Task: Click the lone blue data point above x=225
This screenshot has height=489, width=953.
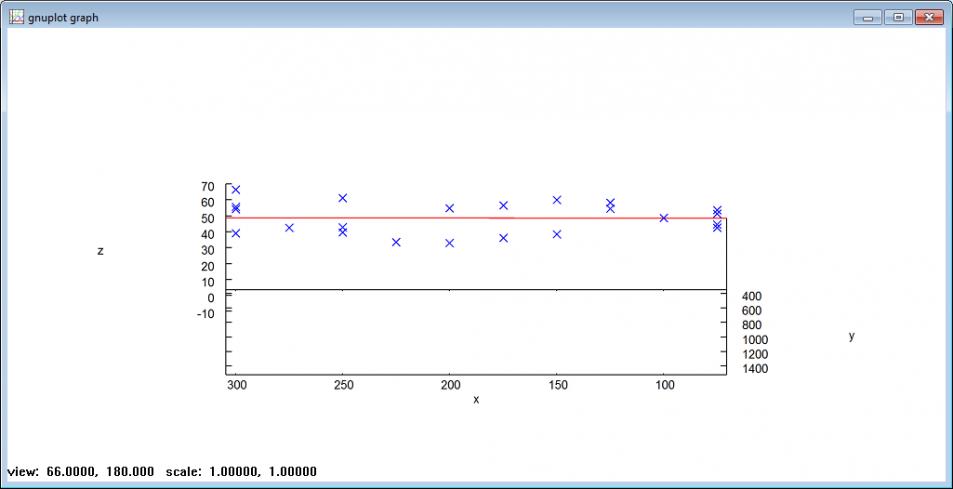Action: 396,242
